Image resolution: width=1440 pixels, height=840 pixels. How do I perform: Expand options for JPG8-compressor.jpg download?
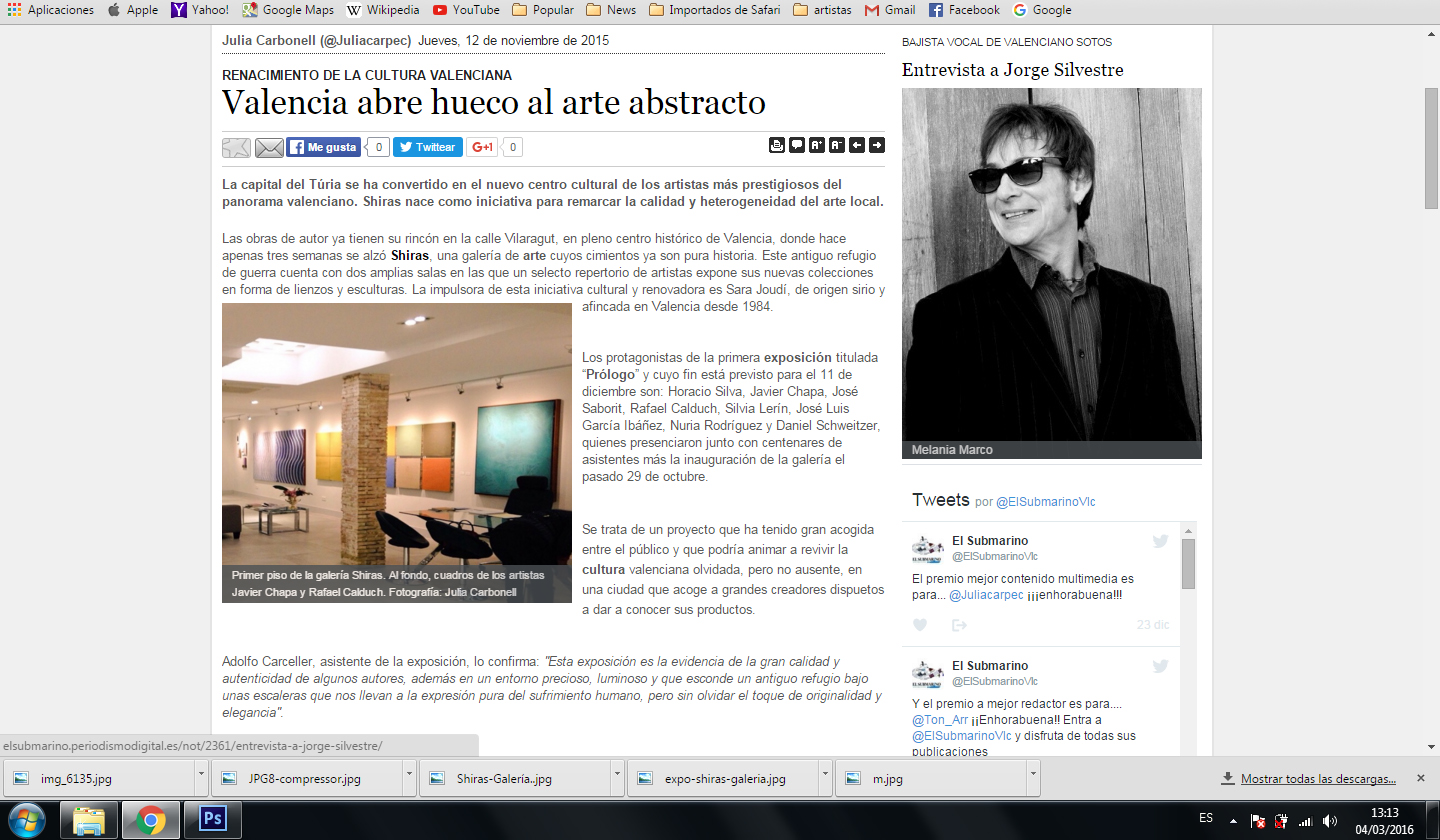409,778
